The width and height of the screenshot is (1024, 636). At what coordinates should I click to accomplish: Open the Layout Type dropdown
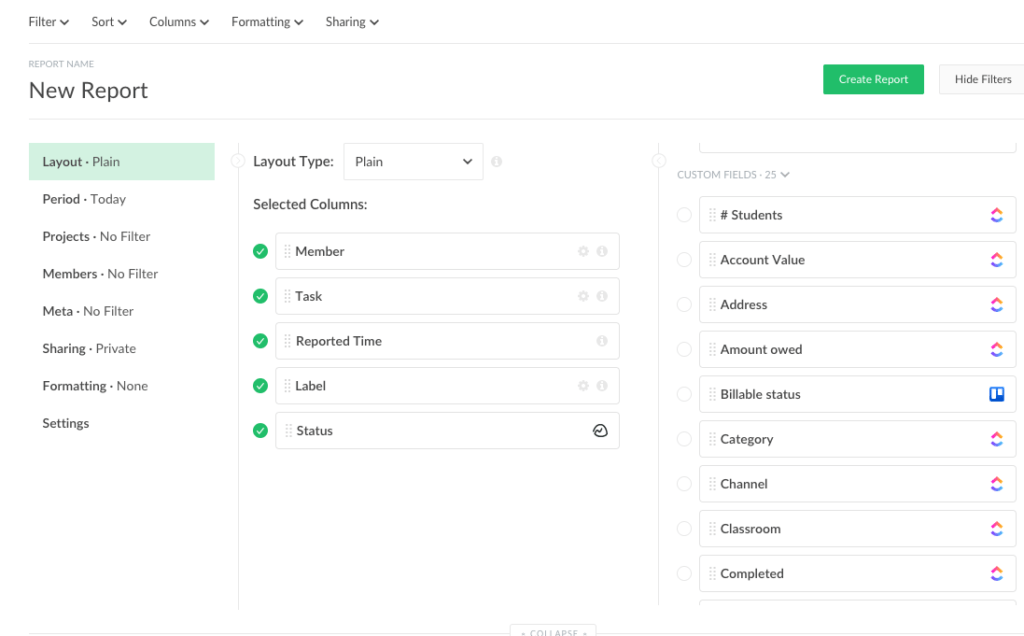click(x=413, y=160)
